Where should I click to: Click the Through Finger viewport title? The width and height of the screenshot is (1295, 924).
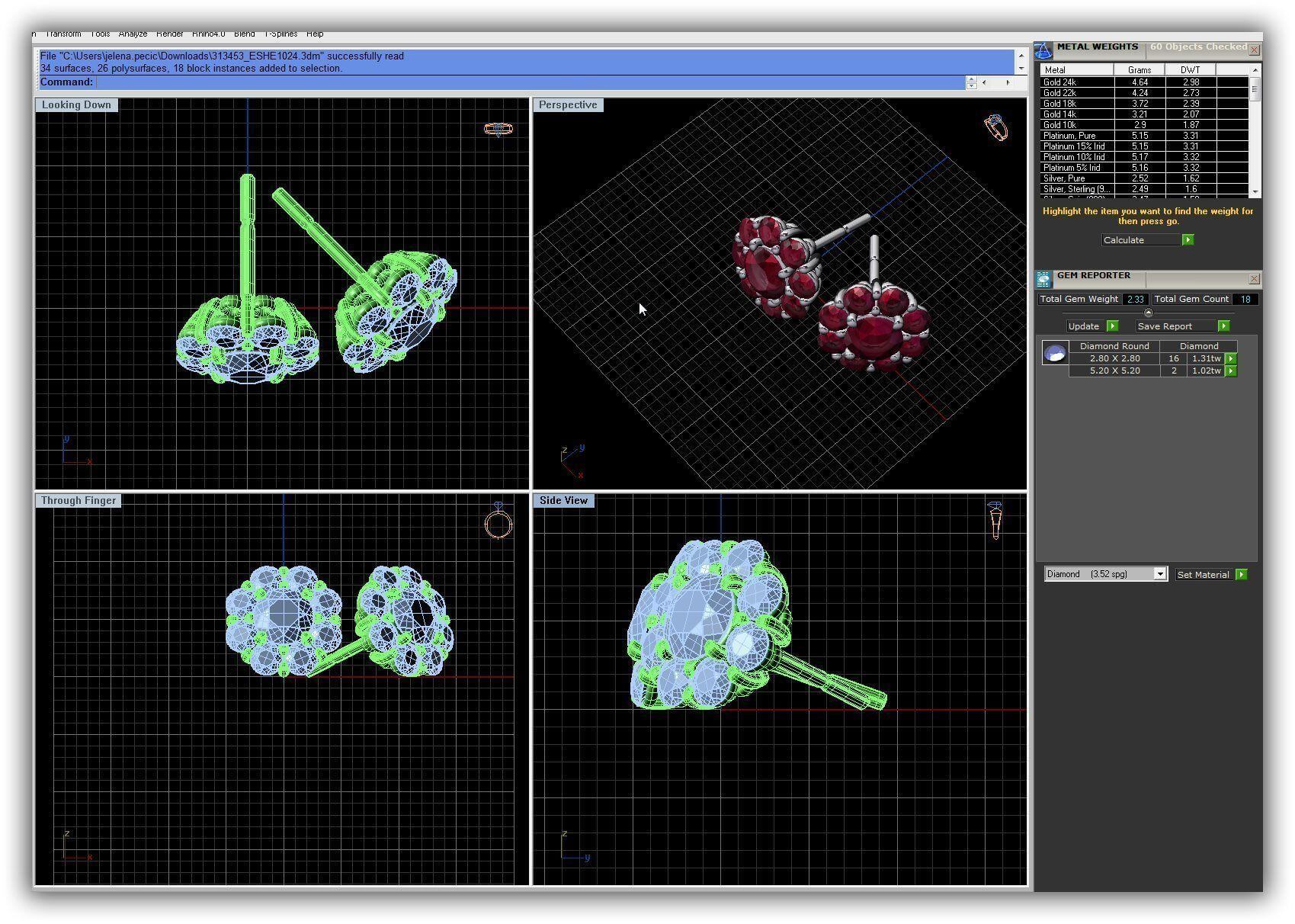click(x=79, y=500)
